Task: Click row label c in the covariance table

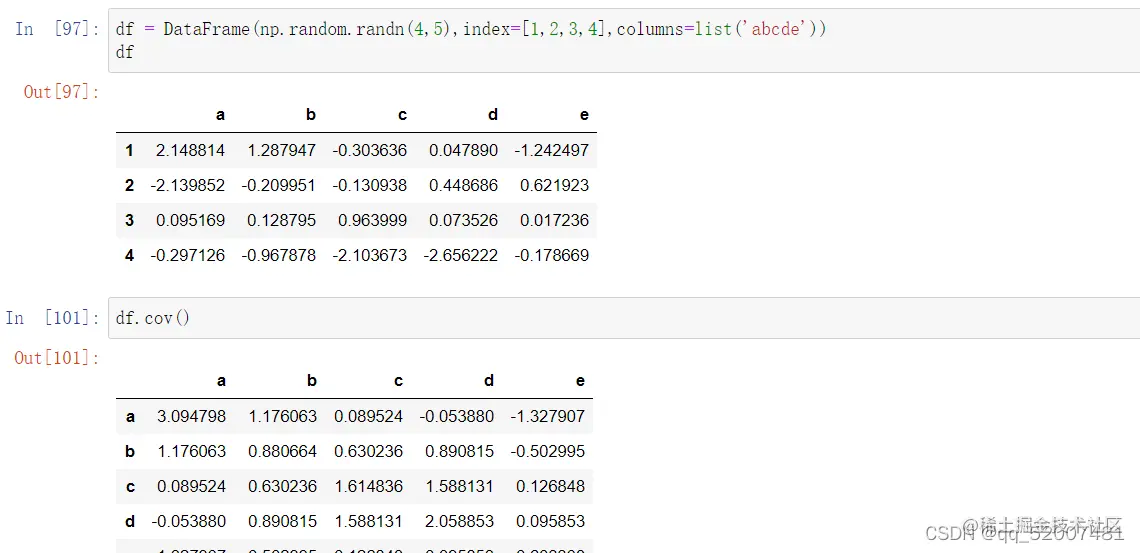Action: [130, 486]
